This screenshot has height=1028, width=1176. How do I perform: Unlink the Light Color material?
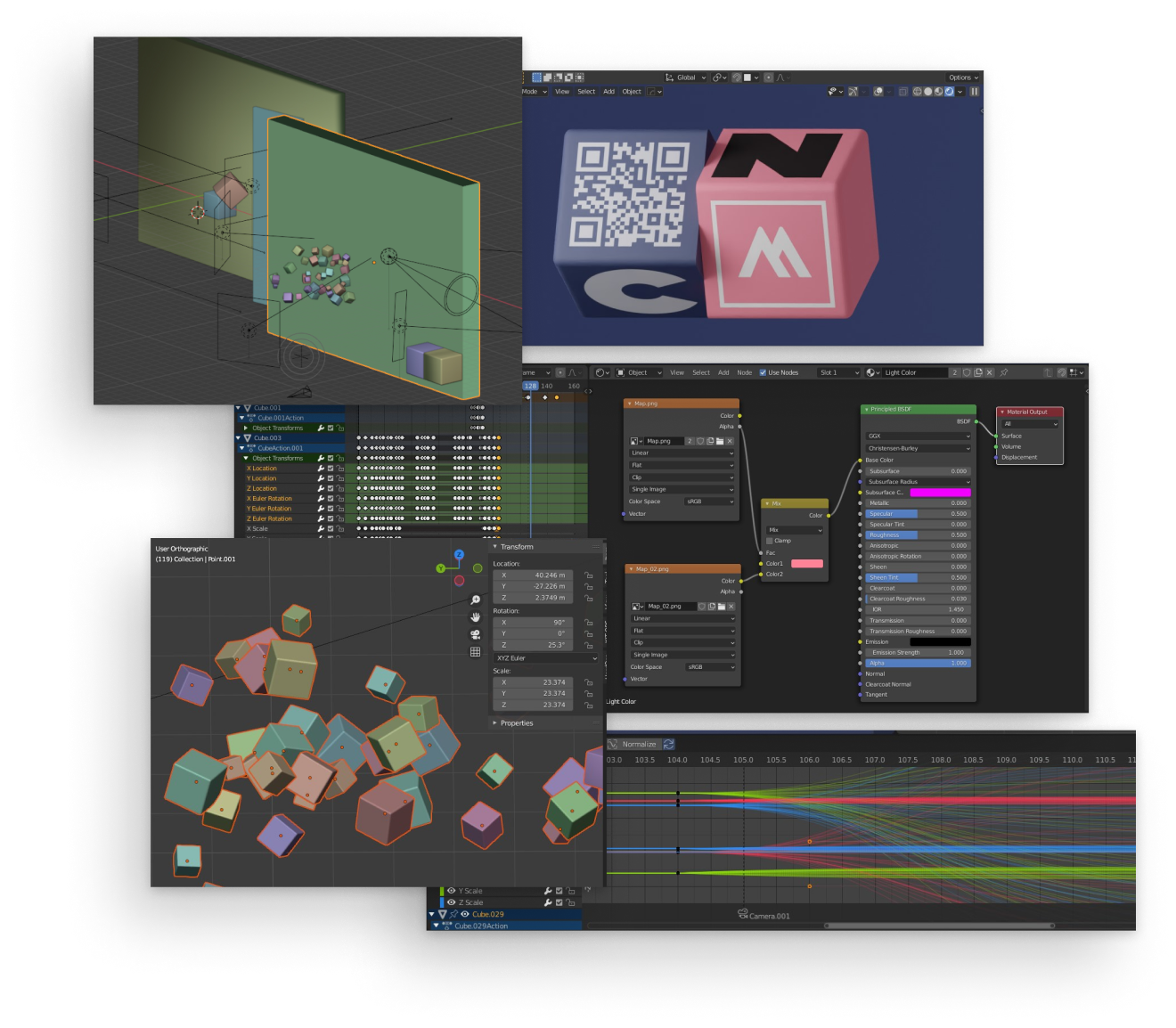990,372
